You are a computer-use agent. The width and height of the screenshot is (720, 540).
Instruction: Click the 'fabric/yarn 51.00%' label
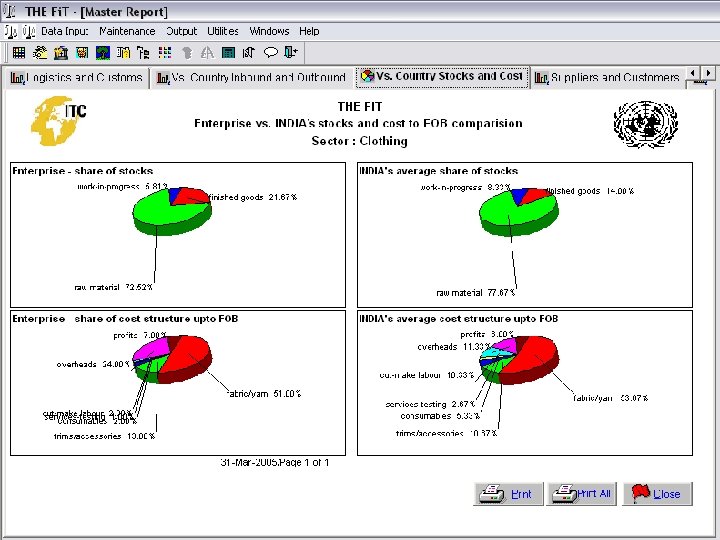[264, 394]
